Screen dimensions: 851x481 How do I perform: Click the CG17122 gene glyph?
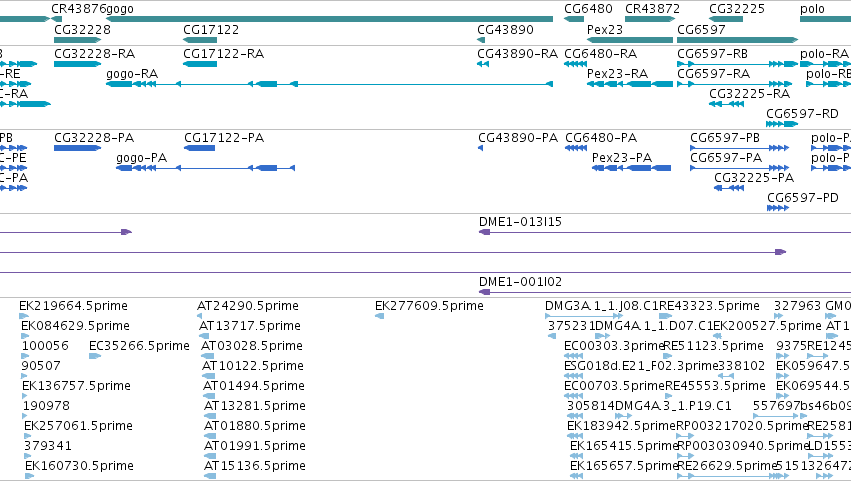click(200, 40)
